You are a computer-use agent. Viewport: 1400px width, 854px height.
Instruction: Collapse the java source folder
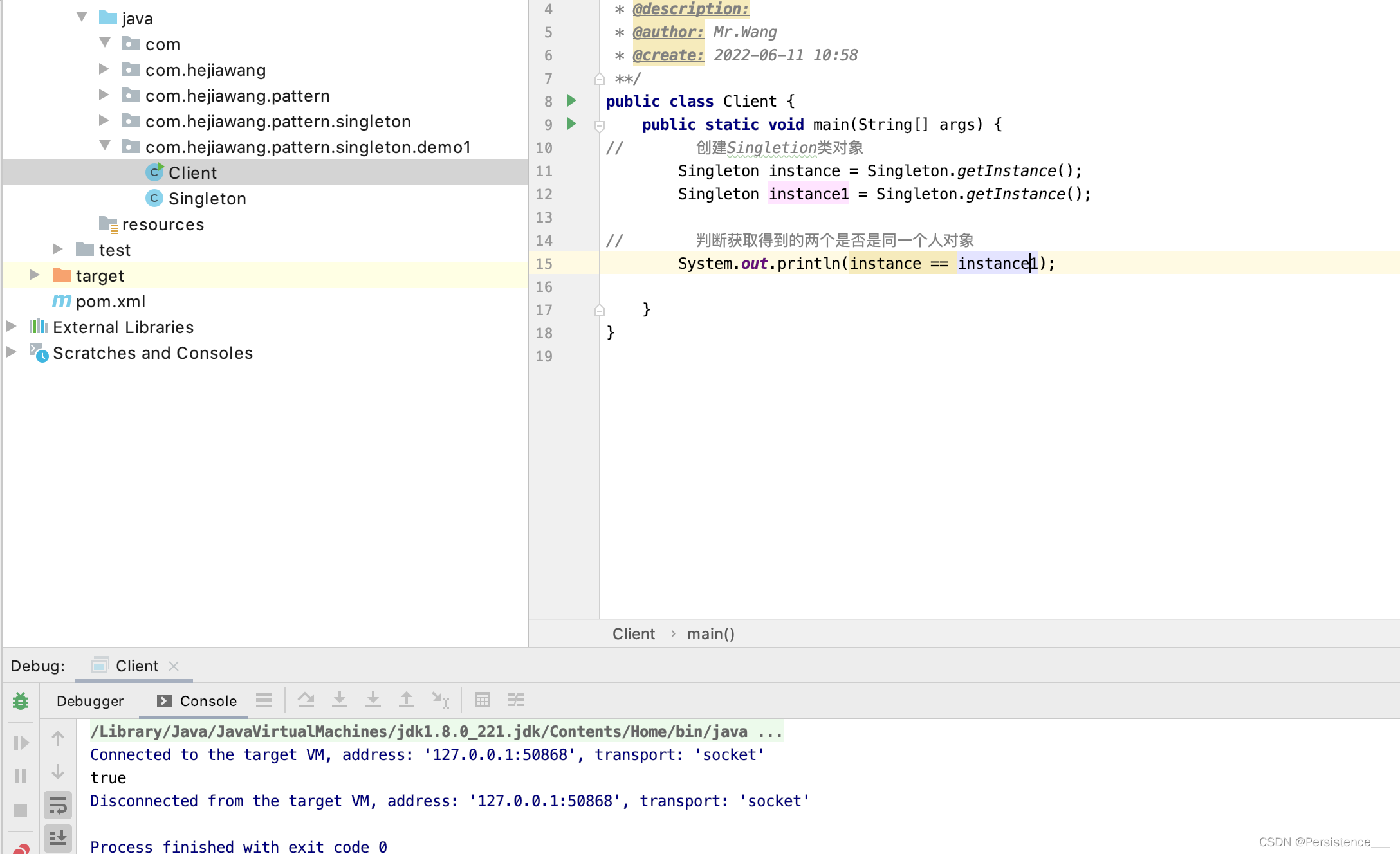[x=82, y=17]
